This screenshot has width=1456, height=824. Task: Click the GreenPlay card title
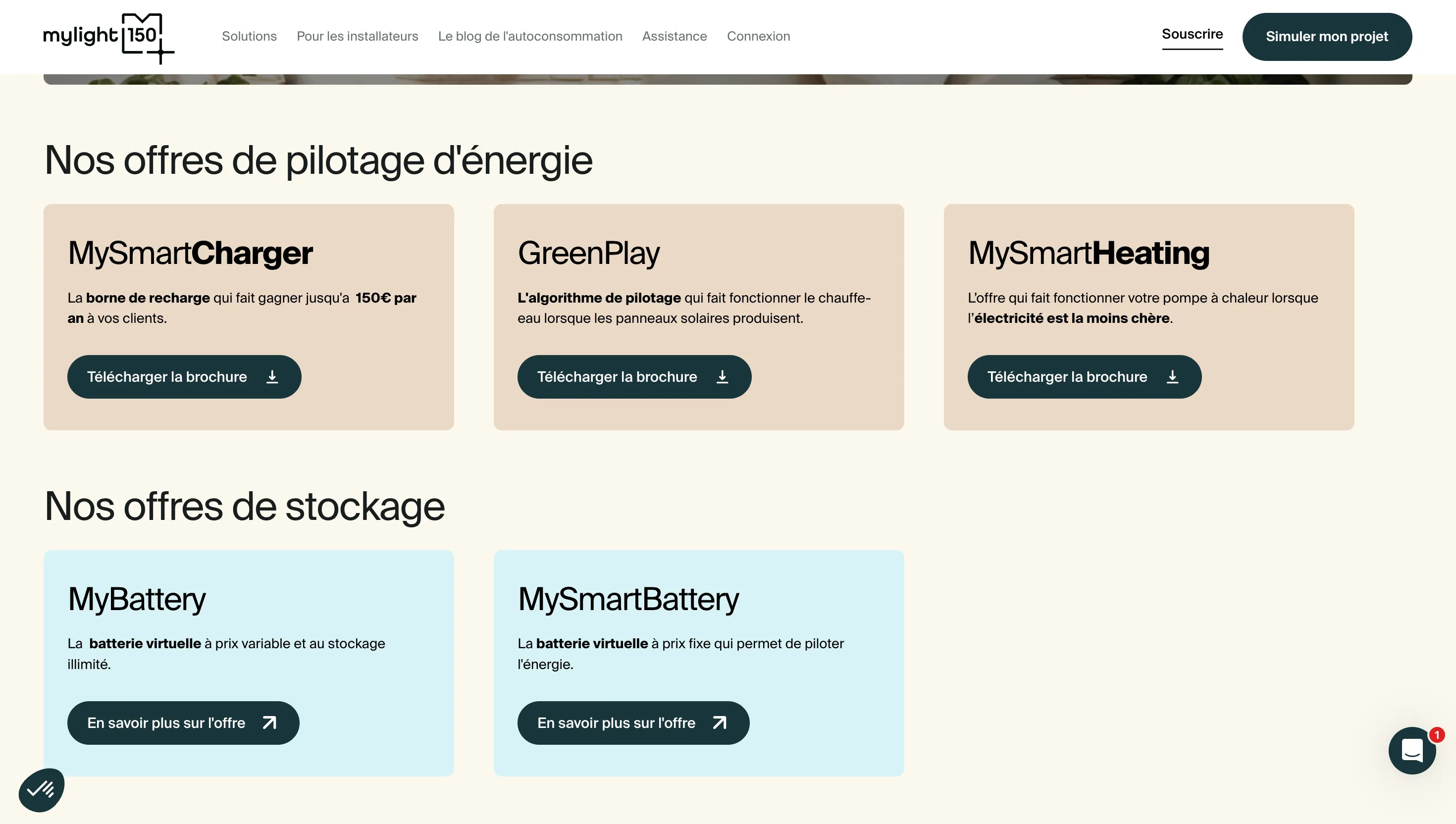click(588, 253)
